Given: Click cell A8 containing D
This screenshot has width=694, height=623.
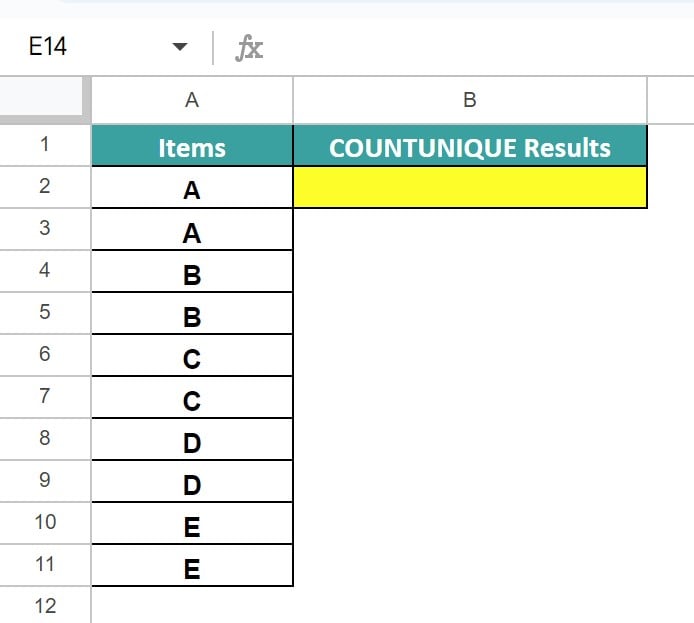Looking at the screenshot, I should (192, 439).
